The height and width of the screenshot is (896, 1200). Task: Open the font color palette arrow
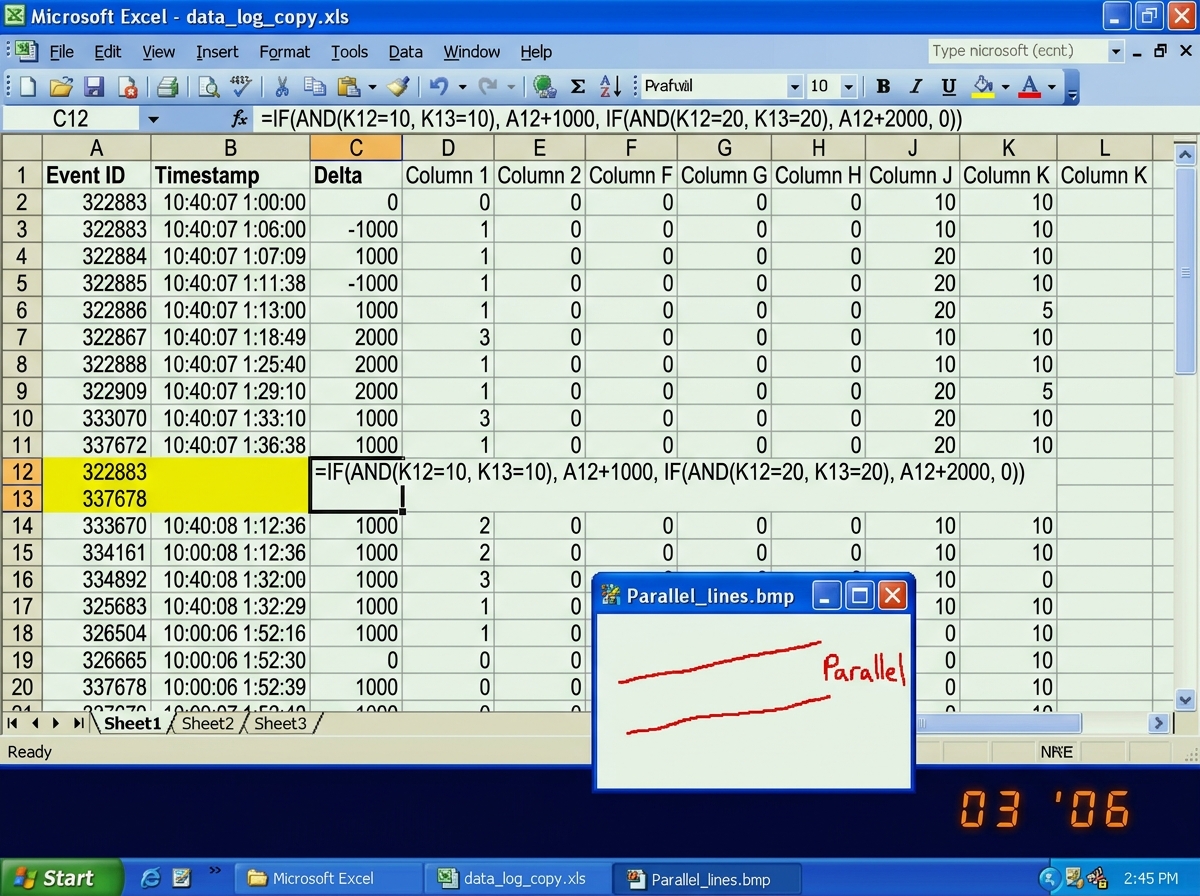pyautogui.click(x=1051, y=86)
